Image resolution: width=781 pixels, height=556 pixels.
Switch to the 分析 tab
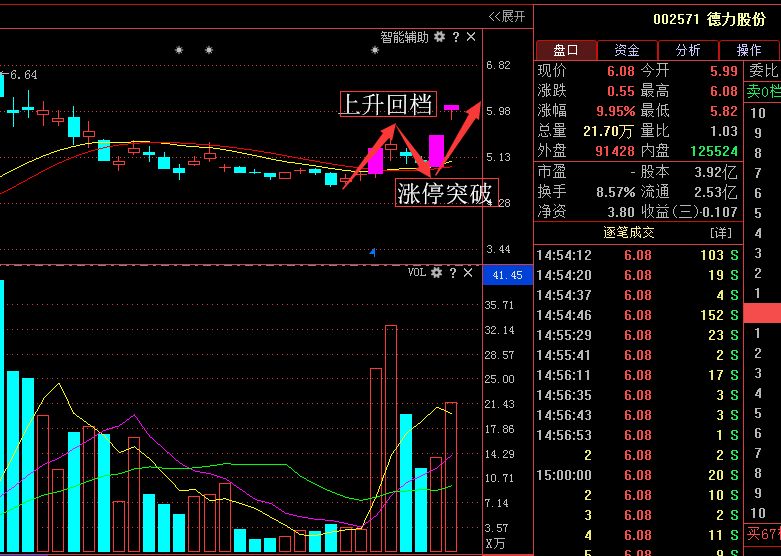click(688, 50)
